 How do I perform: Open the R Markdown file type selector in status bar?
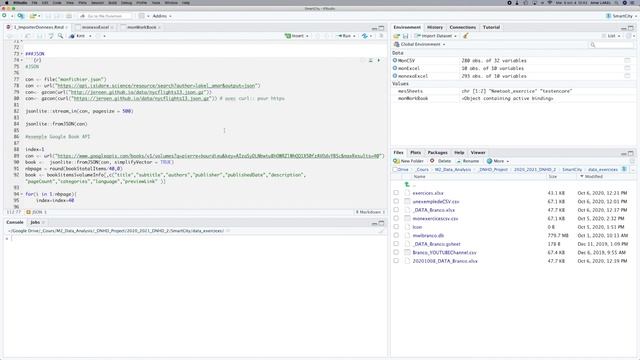pyautogui.click(x=370, y=212)
